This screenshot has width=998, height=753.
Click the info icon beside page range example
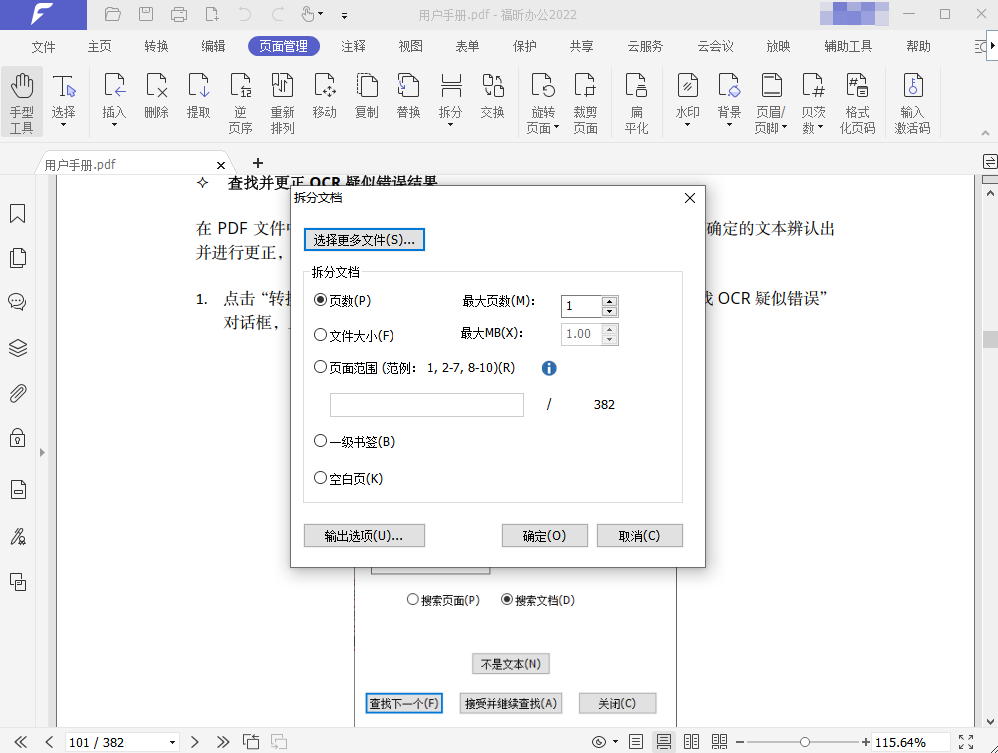549,368
